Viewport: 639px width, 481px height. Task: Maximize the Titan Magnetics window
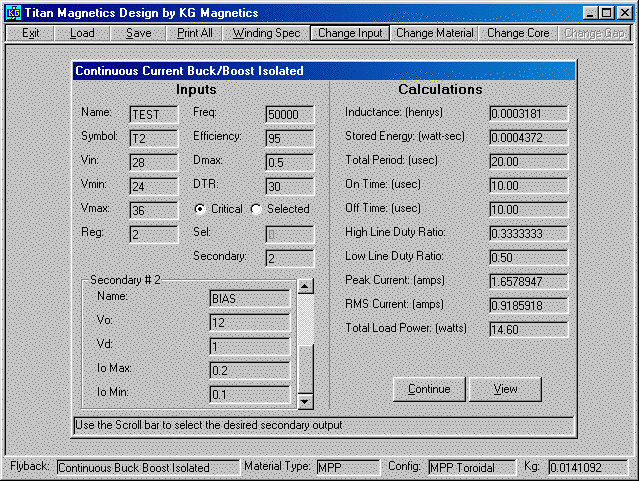click(x=606, y=13)
